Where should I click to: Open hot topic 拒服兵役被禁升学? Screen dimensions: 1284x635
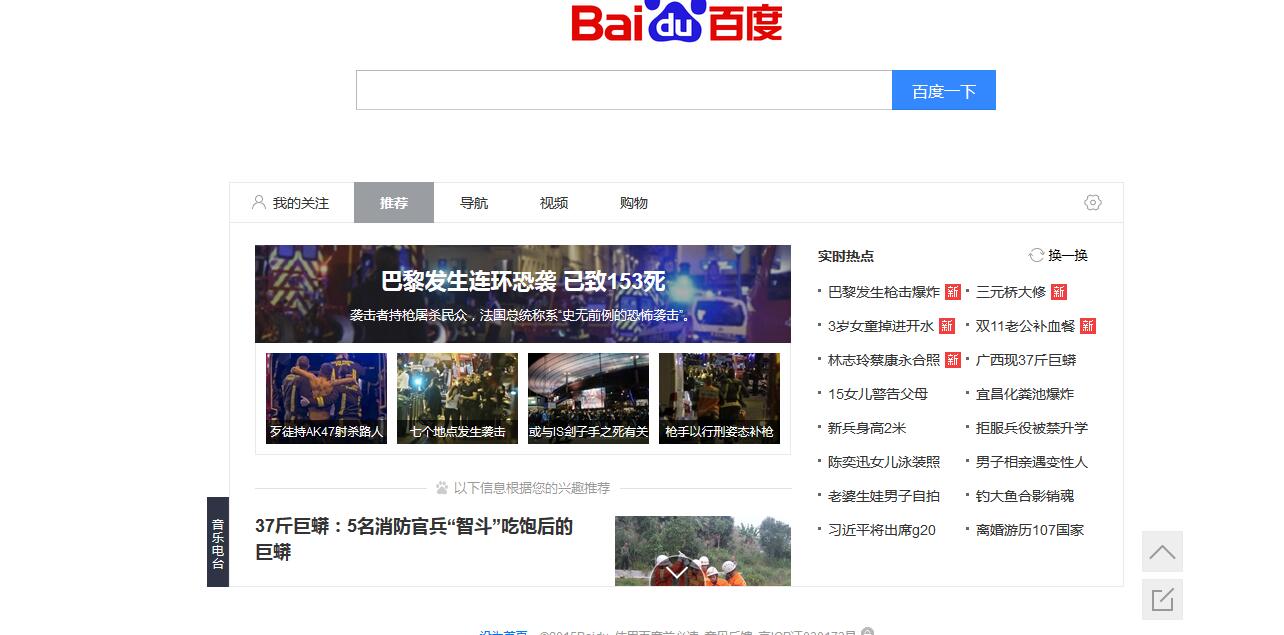coord(1032,428)
